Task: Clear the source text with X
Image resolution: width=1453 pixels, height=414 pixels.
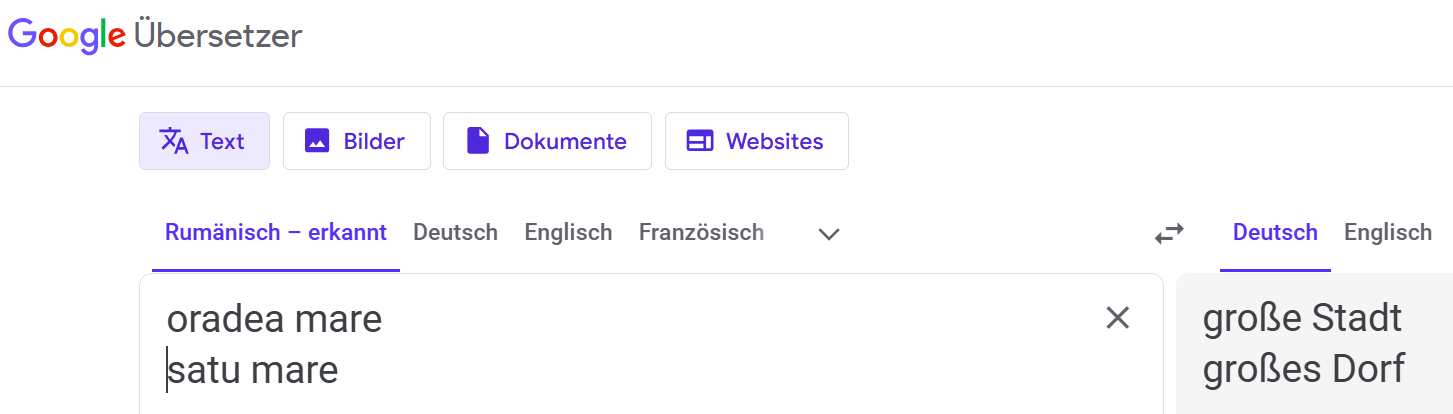Action: point(1117,318)
